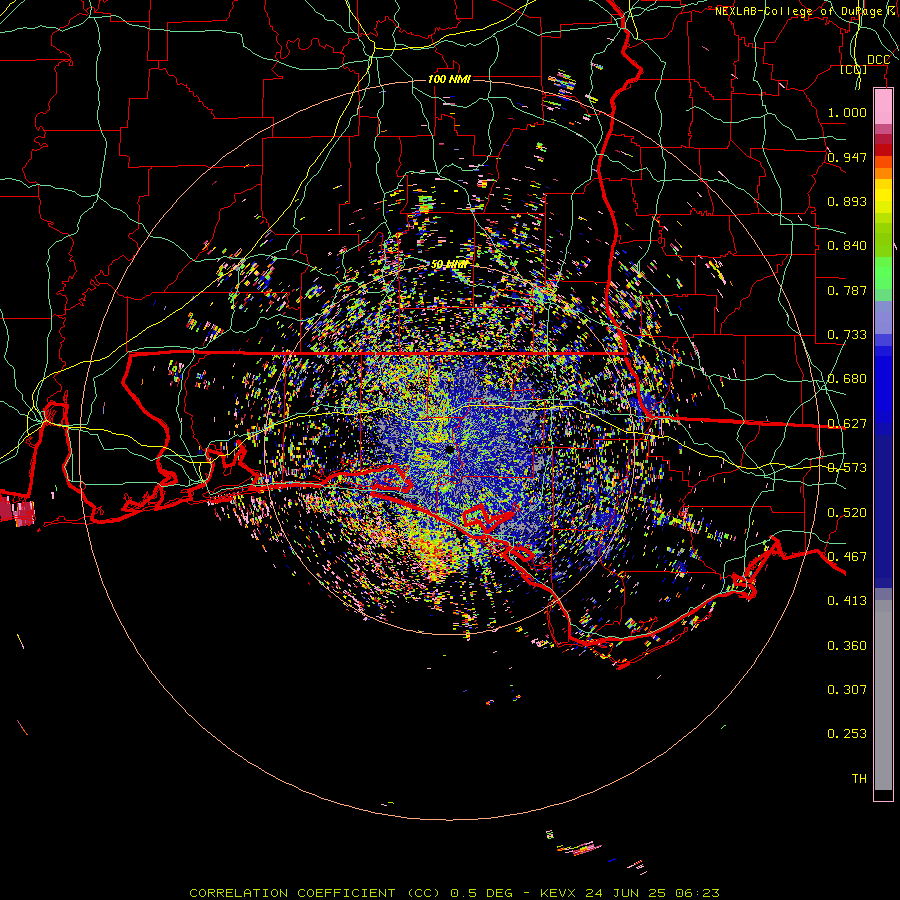
Task: Click the 0.360 scale value
Action: pos(847,646)
